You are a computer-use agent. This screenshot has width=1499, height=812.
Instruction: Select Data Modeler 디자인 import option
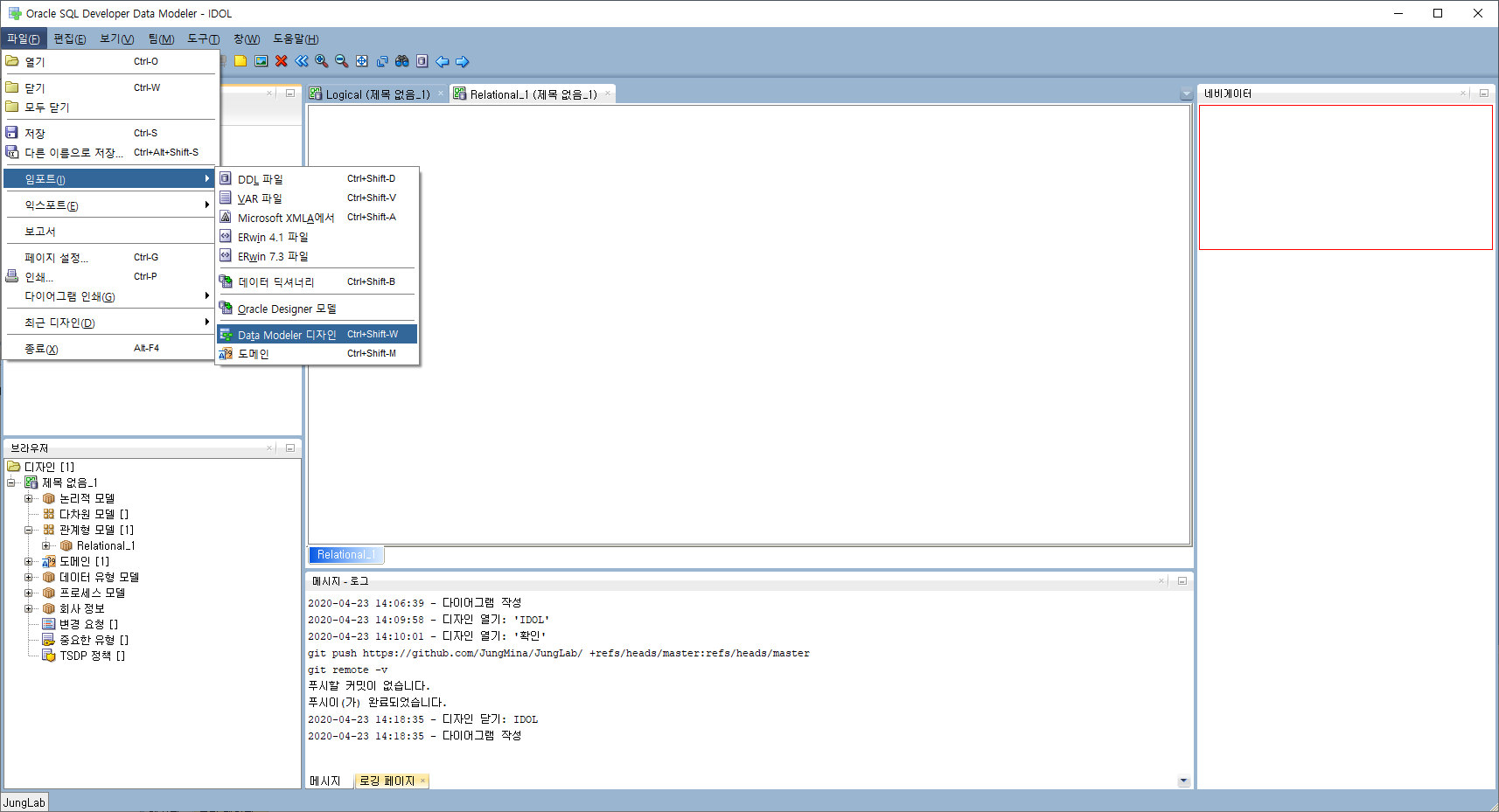tap(317, 335)
